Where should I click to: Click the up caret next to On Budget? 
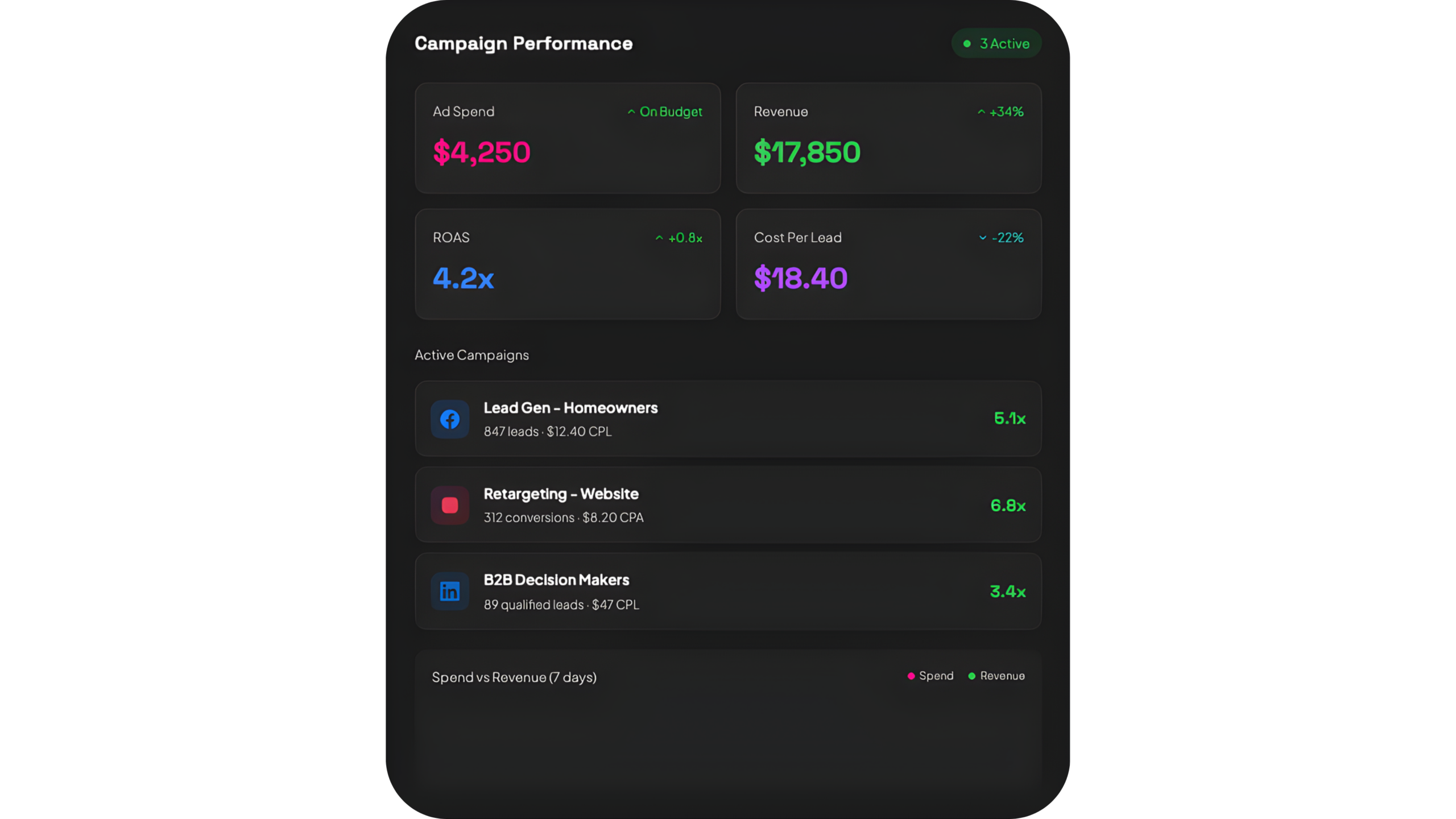point(631,112)
